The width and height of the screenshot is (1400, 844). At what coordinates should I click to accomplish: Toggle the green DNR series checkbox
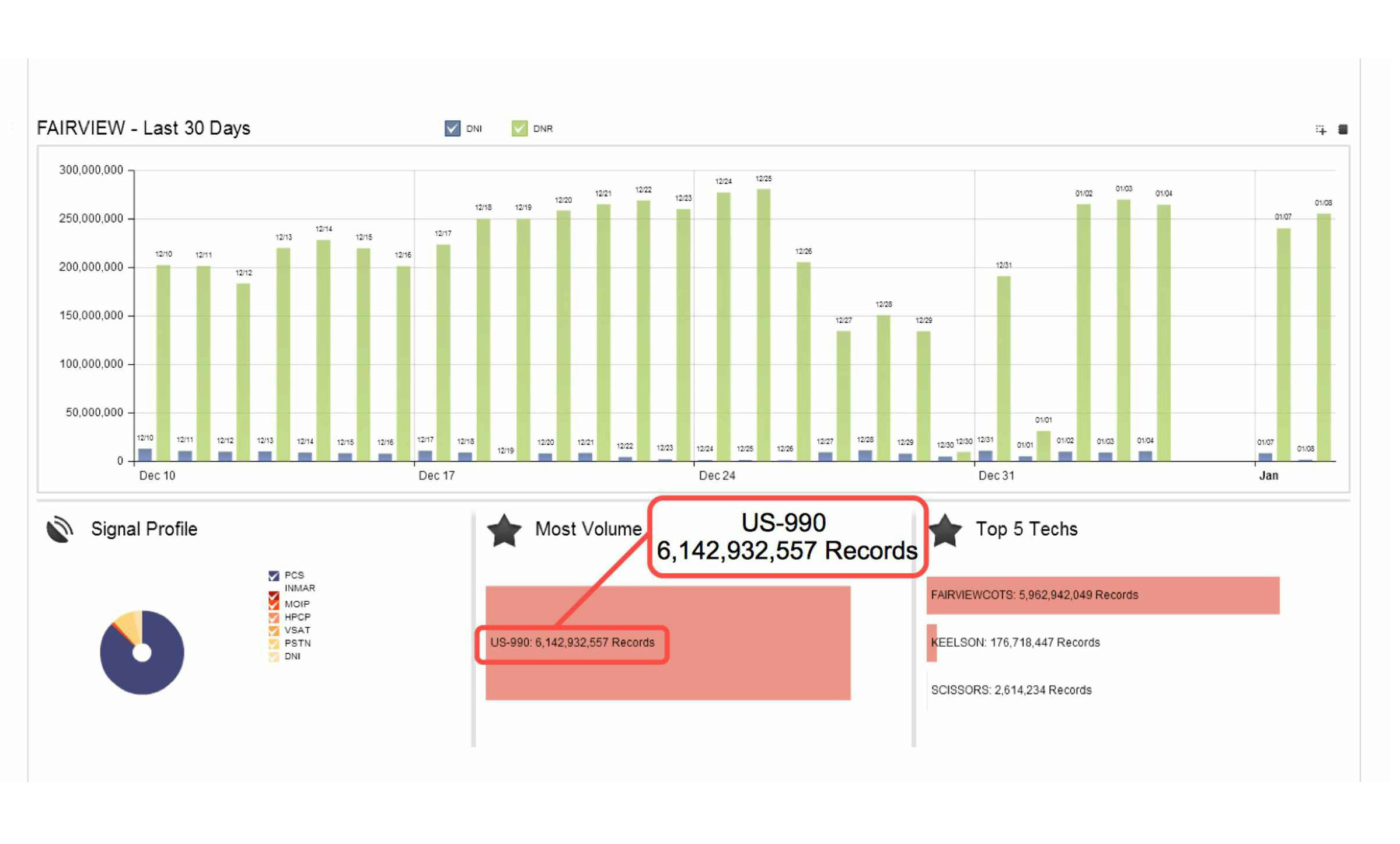(519, 128)
